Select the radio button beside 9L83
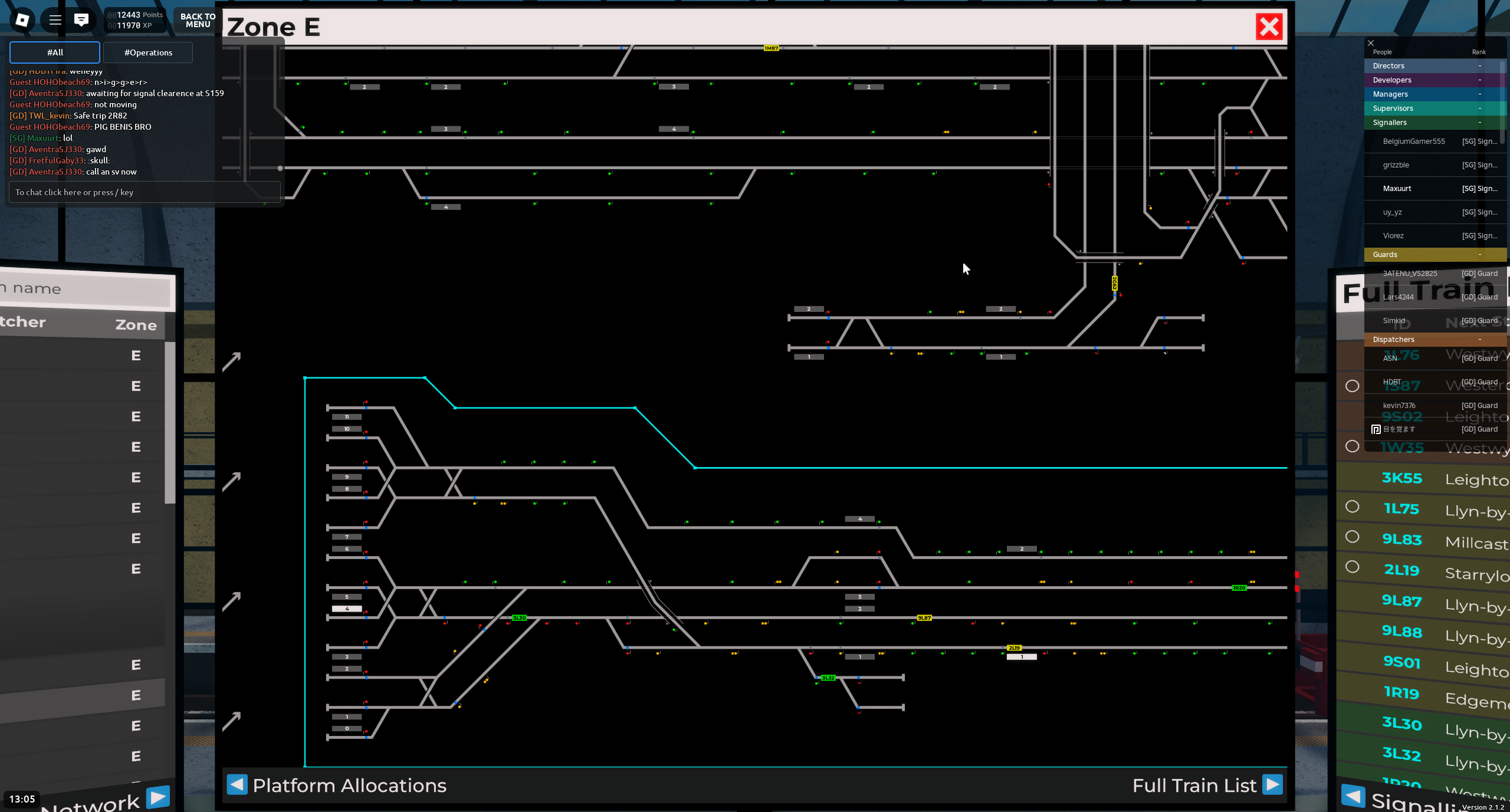Viewport: 1510px width, 812px height. [1353, 537]
